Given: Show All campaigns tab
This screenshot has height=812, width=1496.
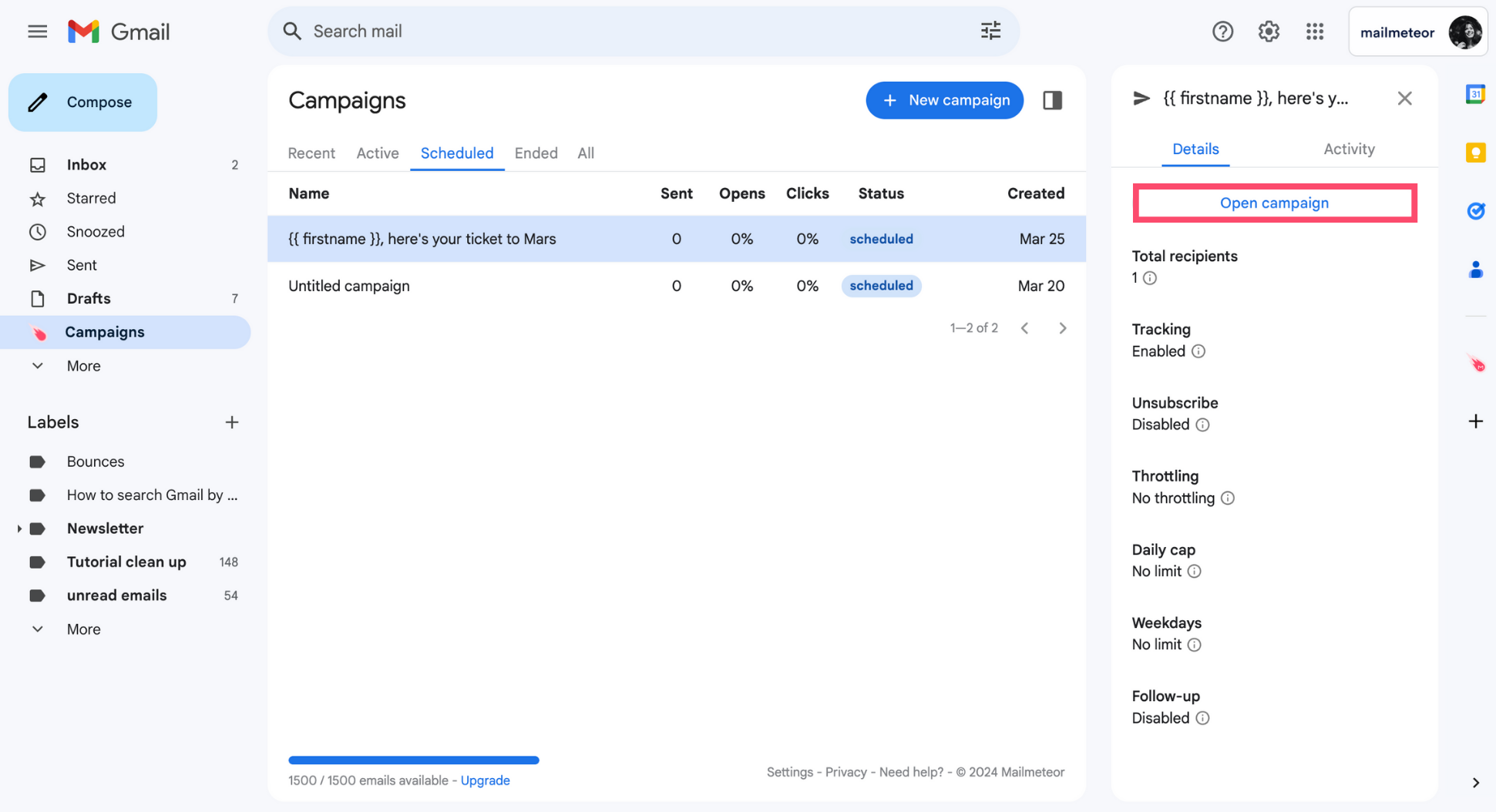Looking at the screenshot, I should pyautogui.click(x=586, y=153).
